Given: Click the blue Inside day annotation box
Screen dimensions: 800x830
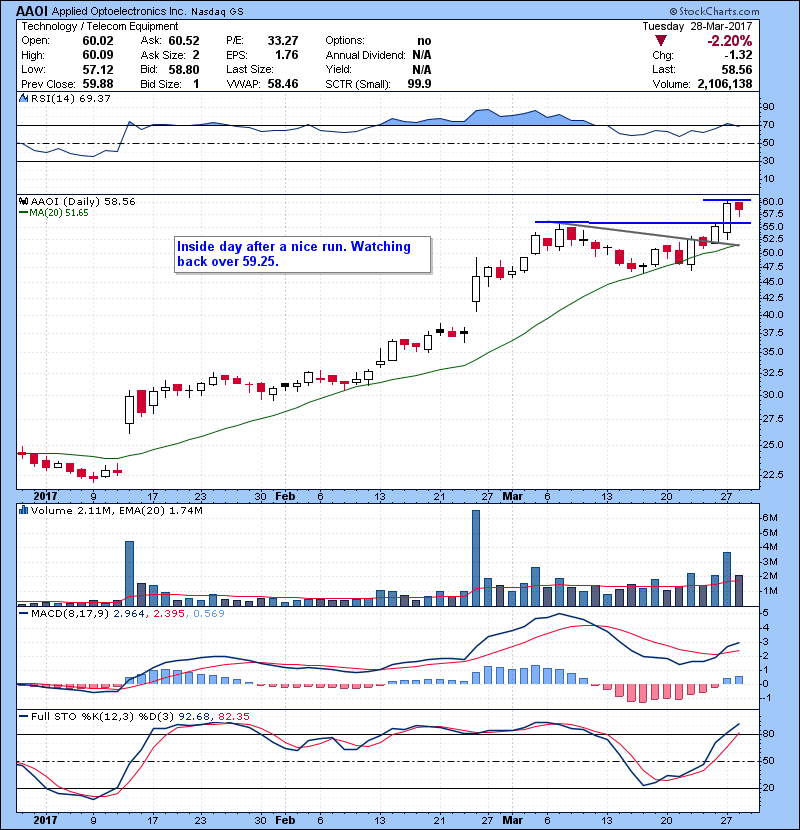Looking at the screenshot, I should point(302,255).
